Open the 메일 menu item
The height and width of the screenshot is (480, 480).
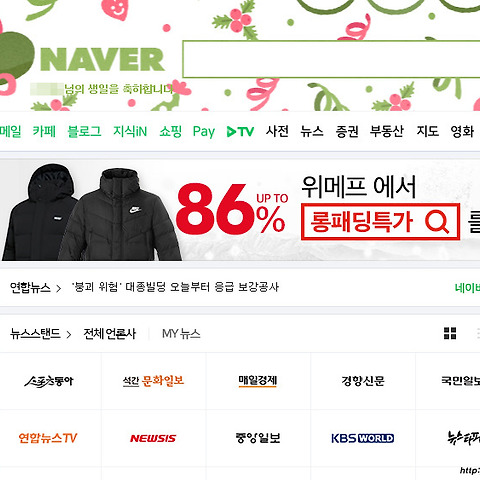10,131
